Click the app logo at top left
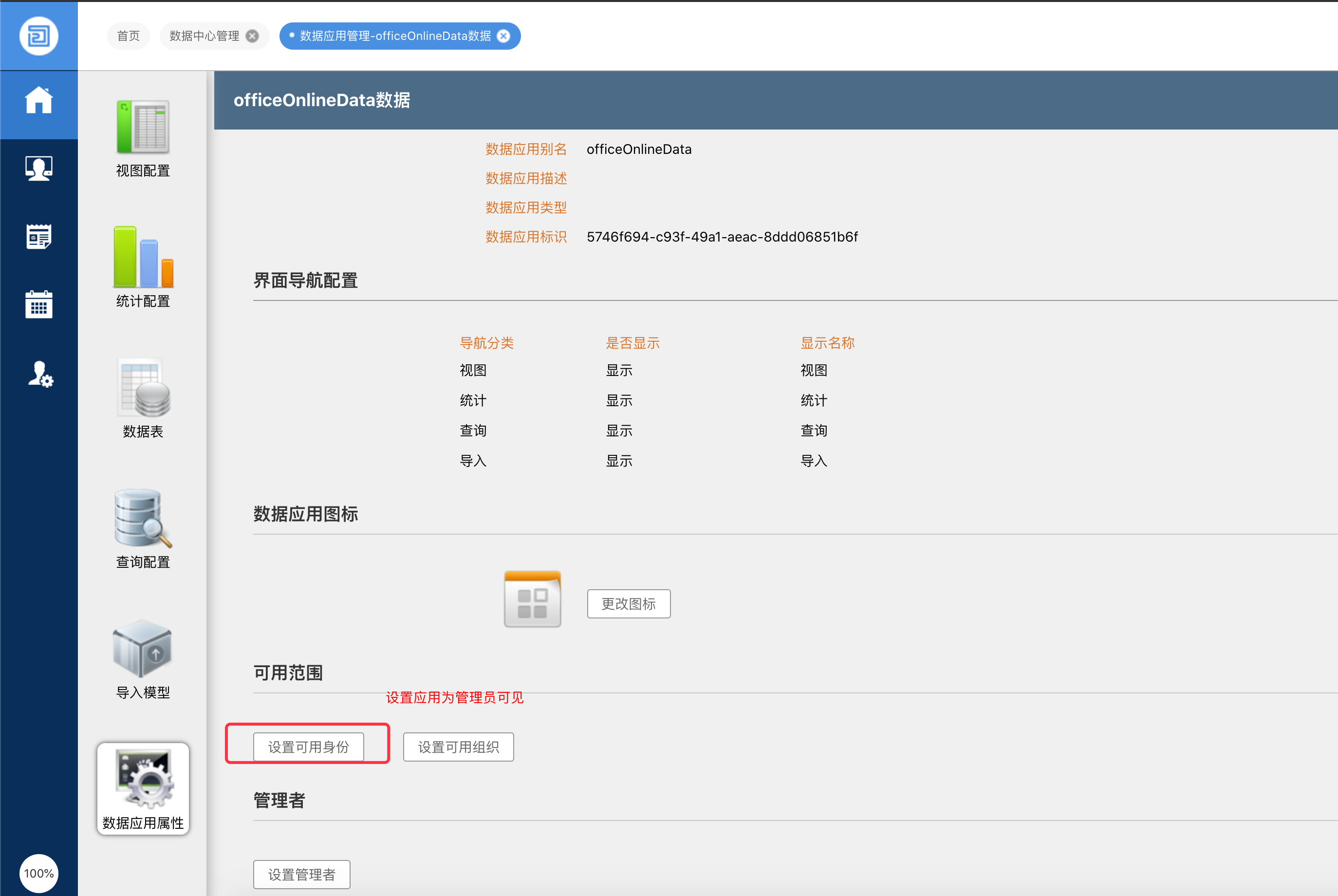Screen dimensions: 1338x896 click(x=38, y=36)
